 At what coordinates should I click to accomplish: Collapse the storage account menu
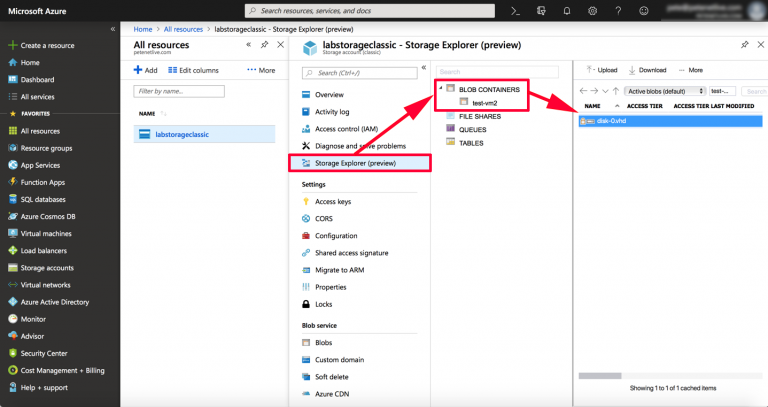(424, 68)
